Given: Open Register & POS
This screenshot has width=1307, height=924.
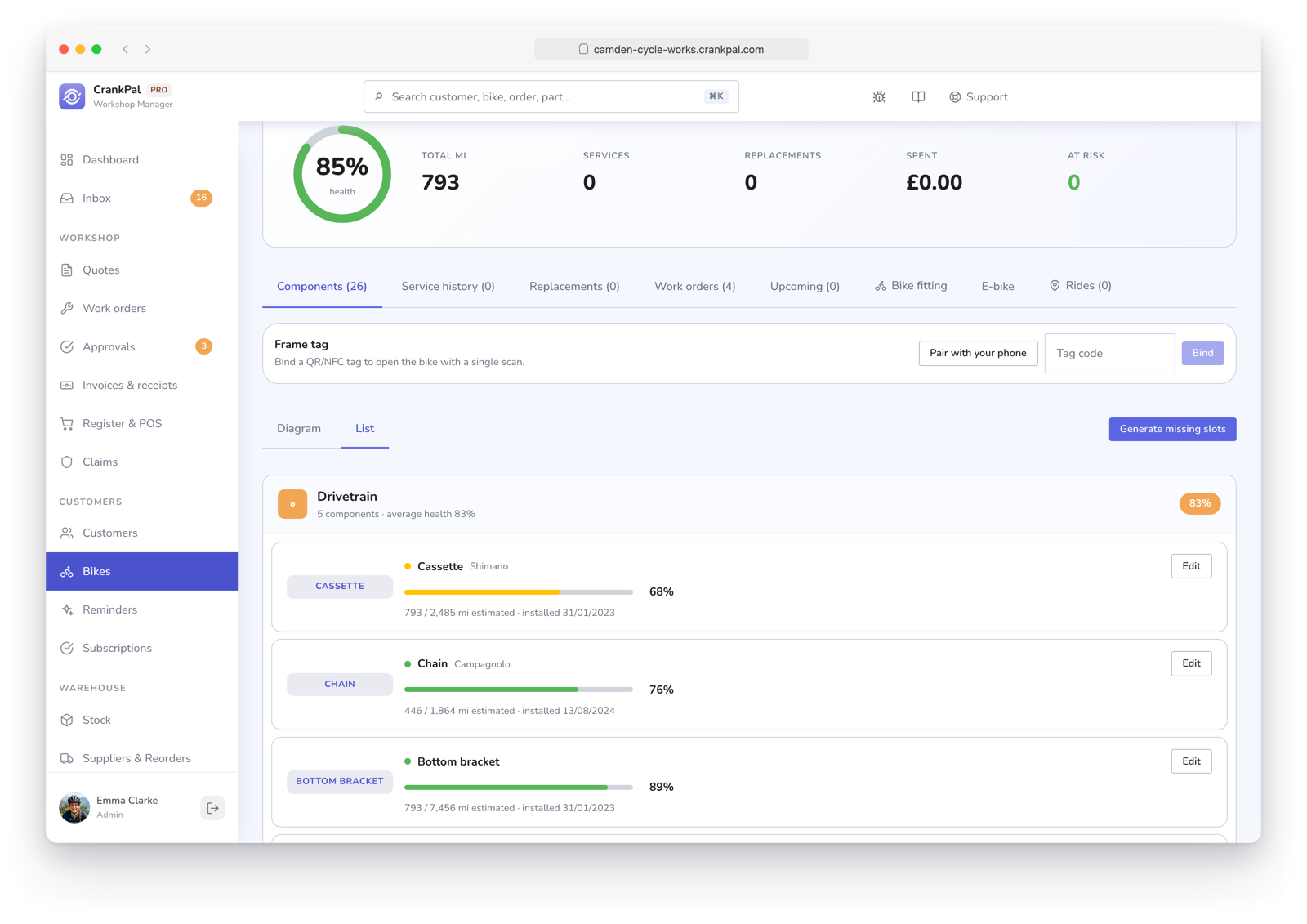Looking at the screenshot, I should tap(141, 423).
